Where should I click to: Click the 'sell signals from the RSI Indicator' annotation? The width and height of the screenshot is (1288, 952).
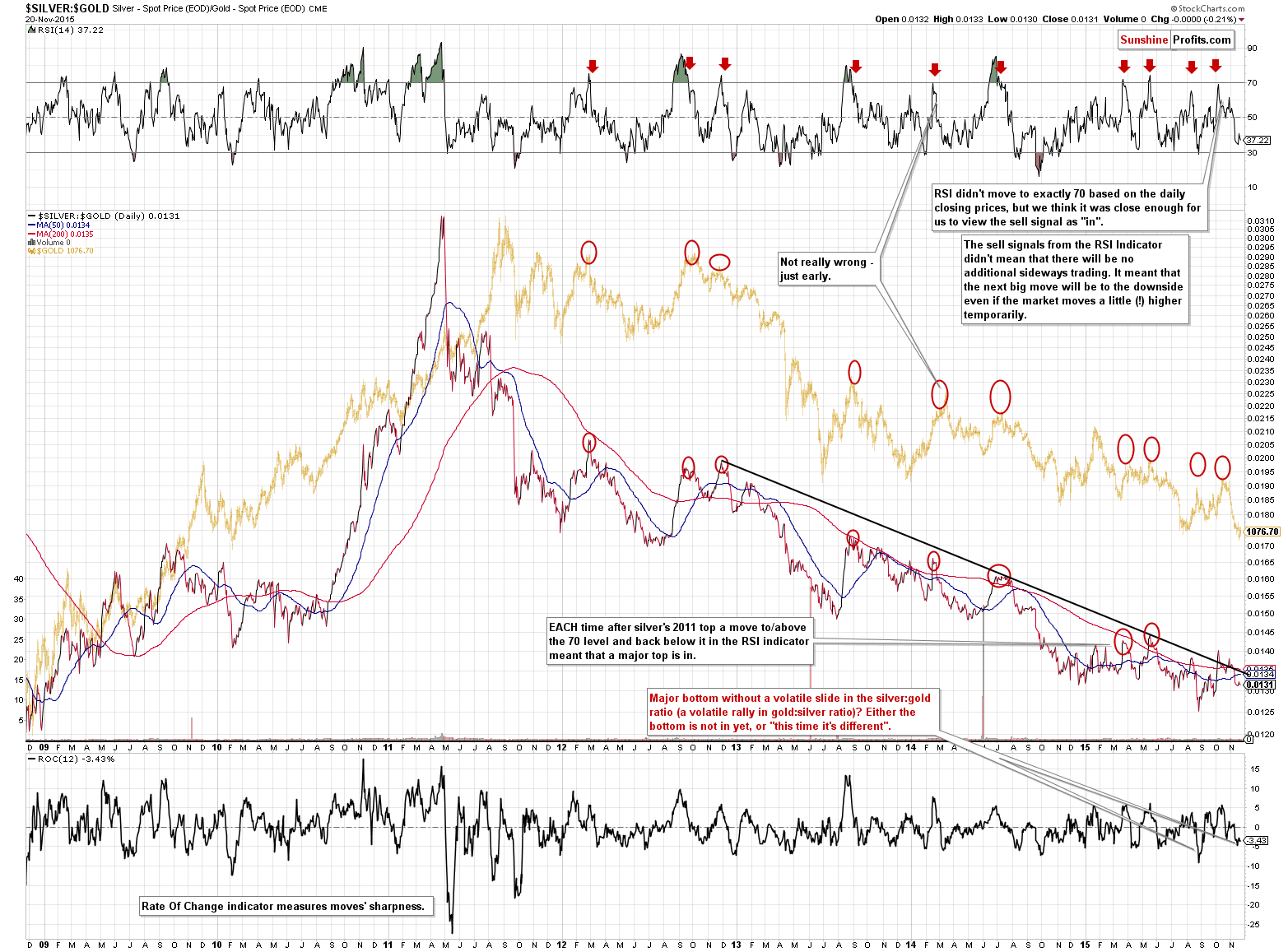pos(1075,280)
